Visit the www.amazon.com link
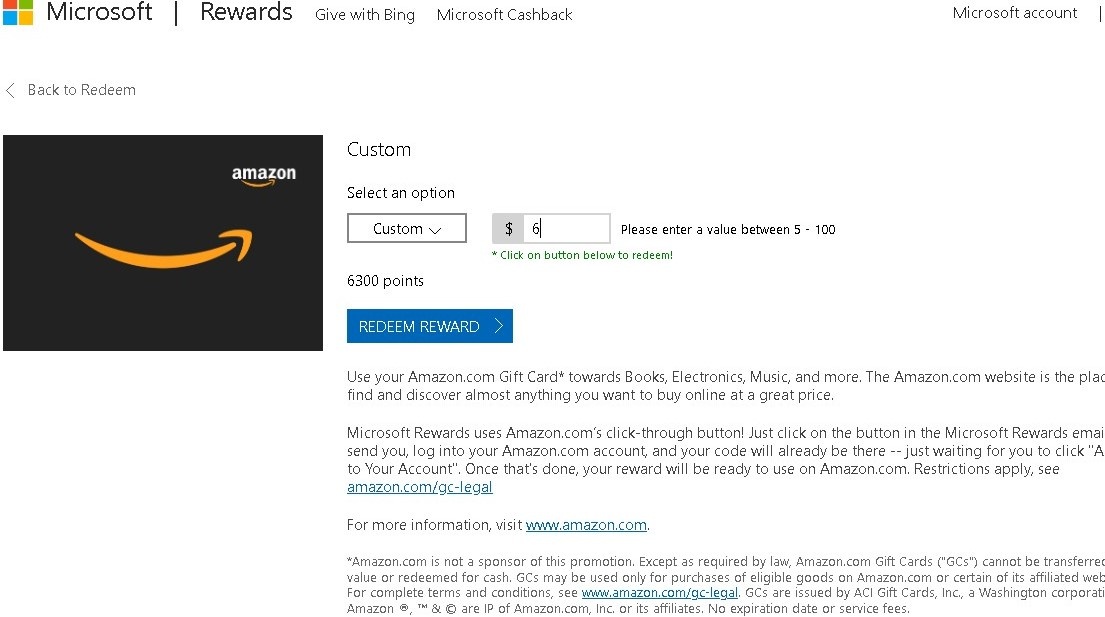Screen dimensions: 1105x617 tap(586, 525)
